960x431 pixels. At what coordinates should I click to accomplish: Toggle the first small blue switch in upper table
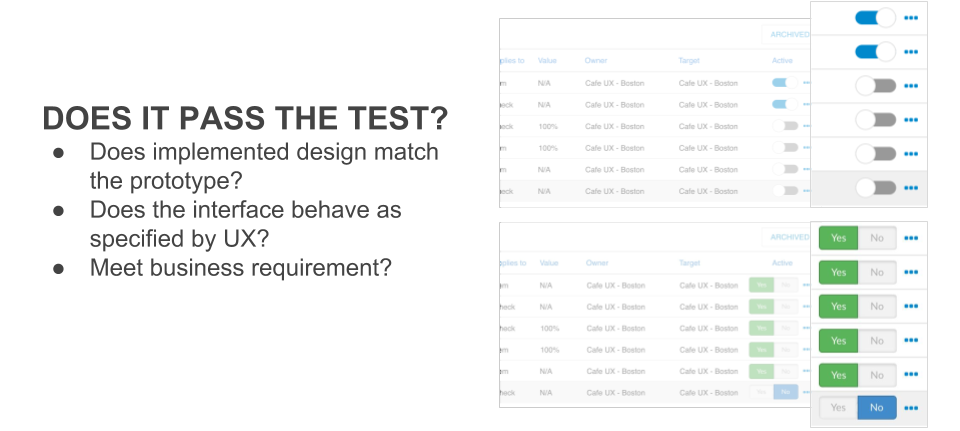coord(785,83)
